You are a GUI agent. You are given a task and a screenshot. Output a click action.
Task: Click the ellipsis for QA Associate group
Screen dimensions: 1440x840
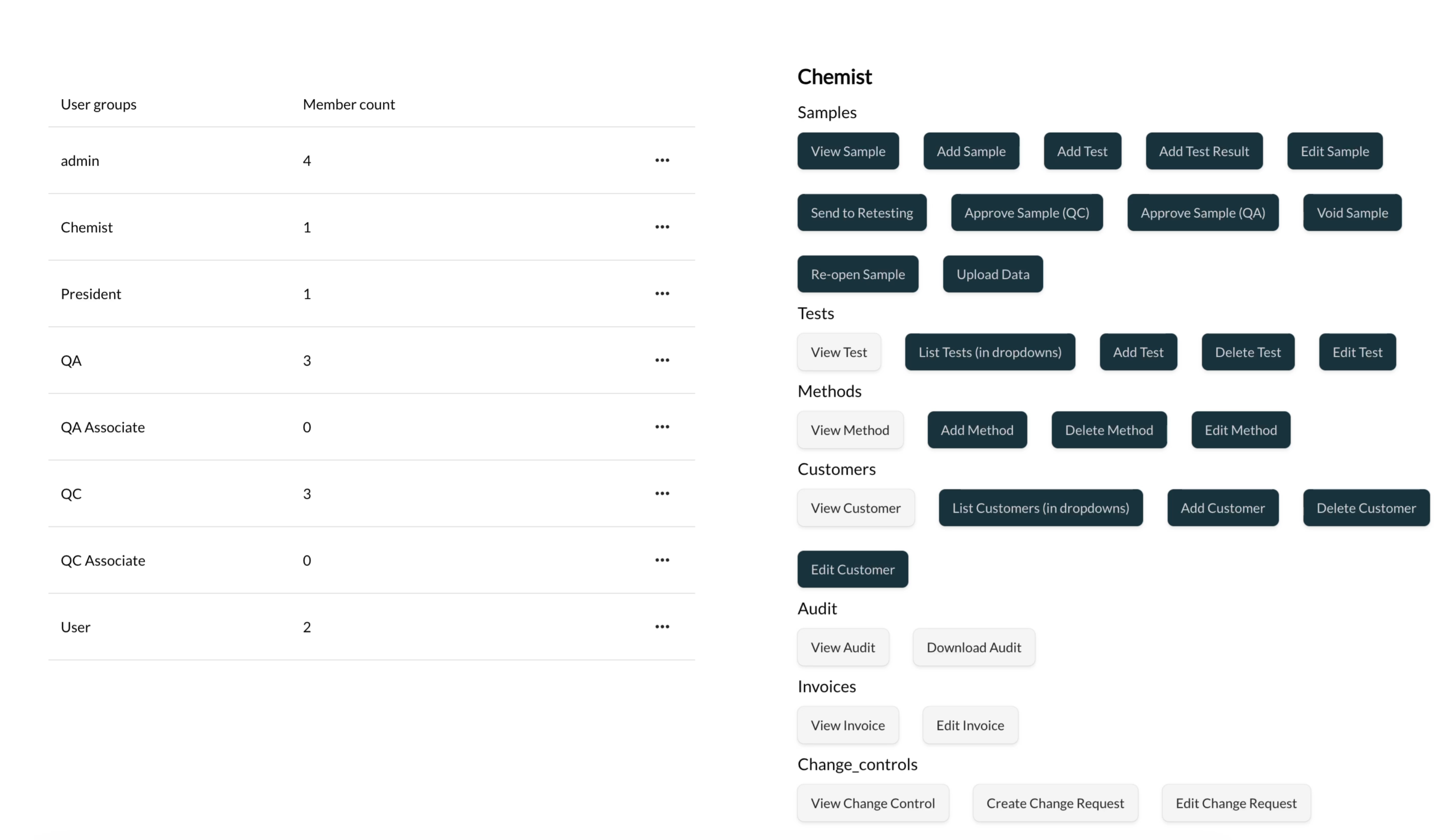[662, 427]
